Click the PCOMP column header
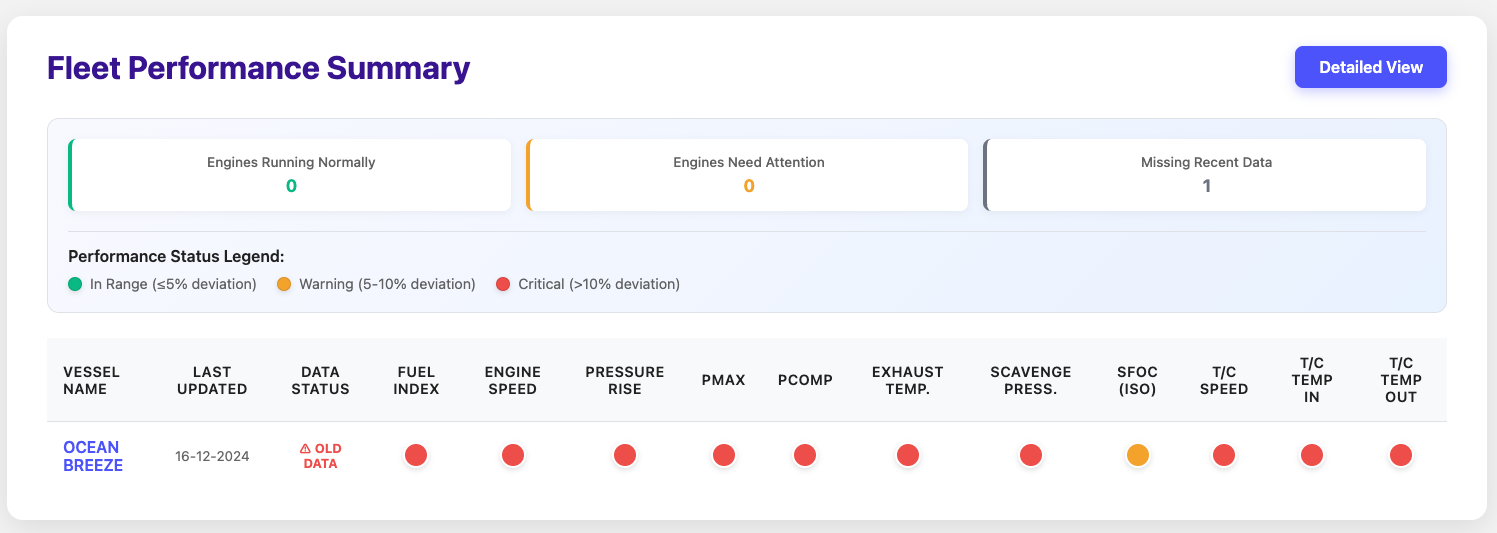This screenshot has width=1497, height=533. pos(805,380)
